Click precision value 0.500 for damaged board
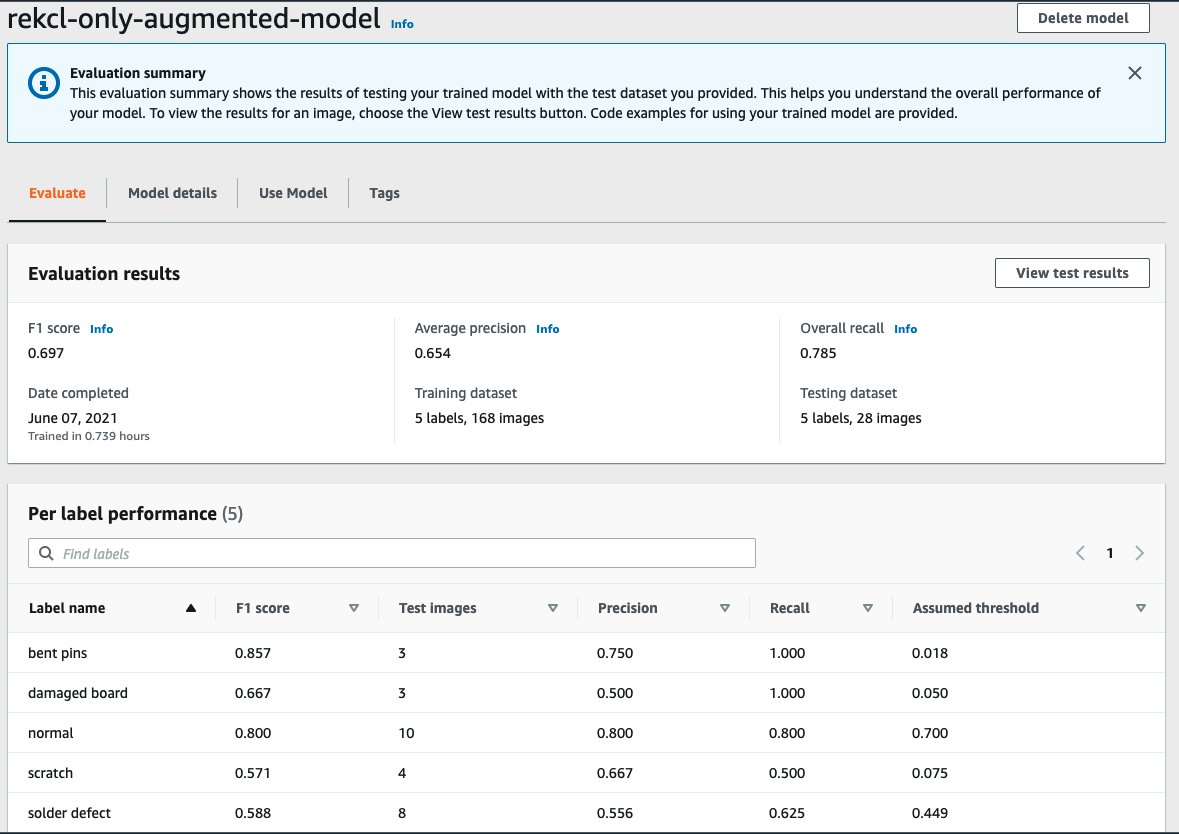1179x834 pixels. click(x=615, y=693)
